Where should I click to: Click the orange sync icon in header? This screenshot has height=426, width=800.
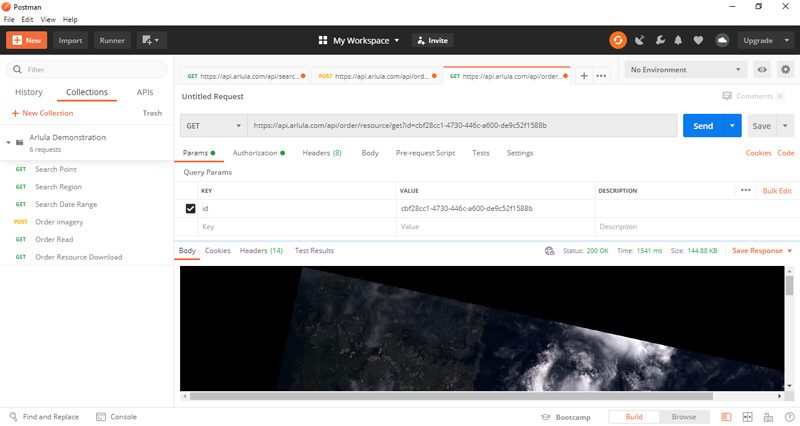pyautogui.click(x=618, y=40)
